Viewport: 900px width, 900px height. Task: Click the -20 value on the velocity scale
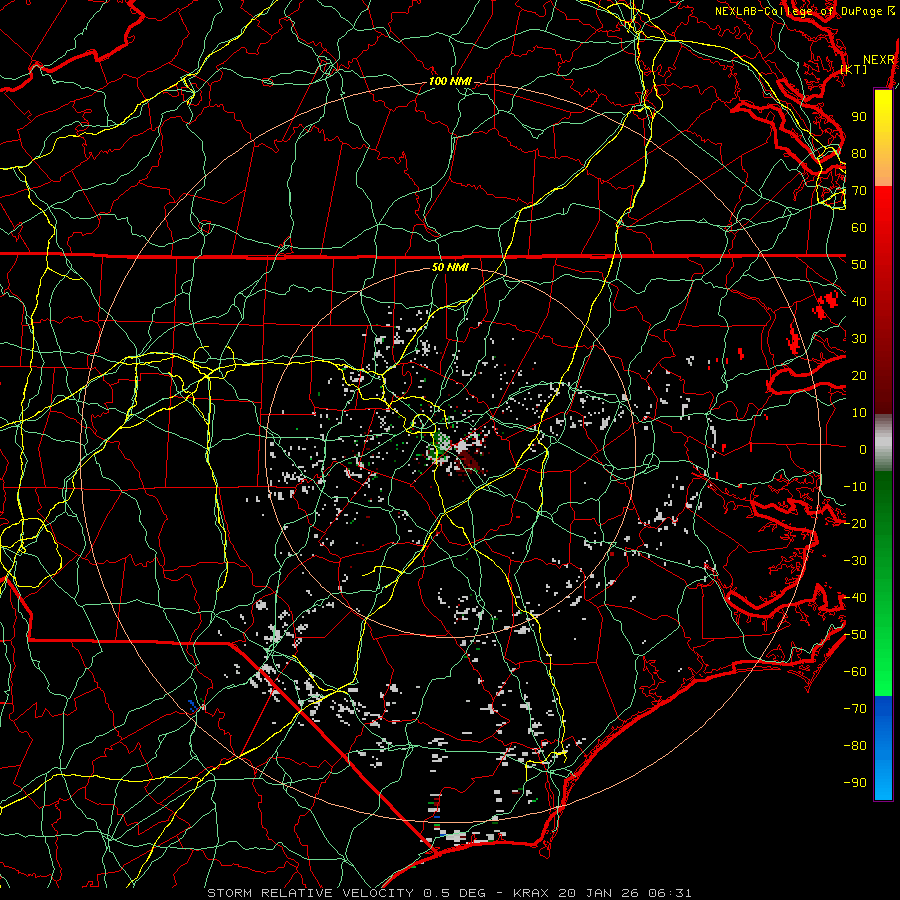point(855,524)
